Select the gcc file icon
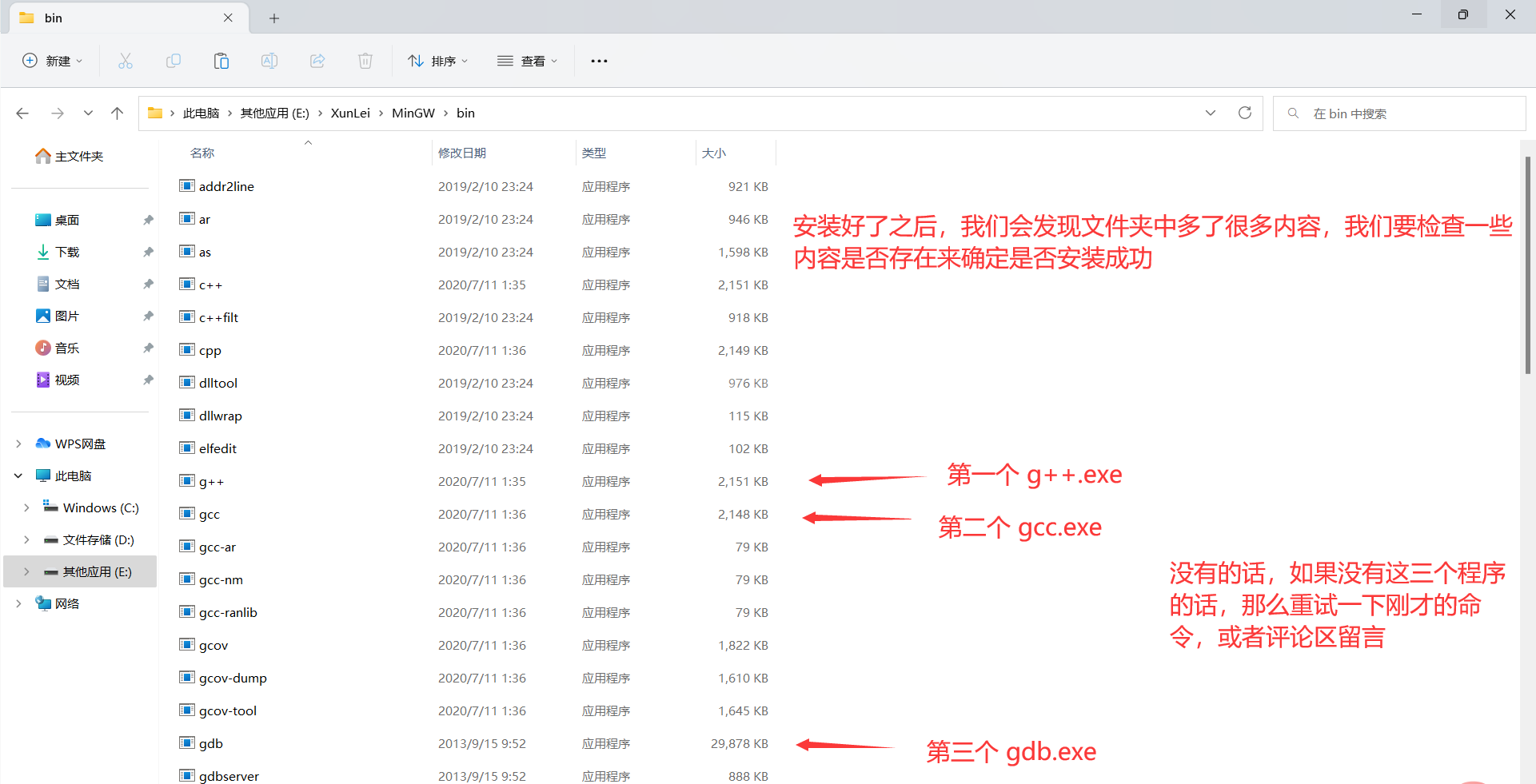 point(187,514)
